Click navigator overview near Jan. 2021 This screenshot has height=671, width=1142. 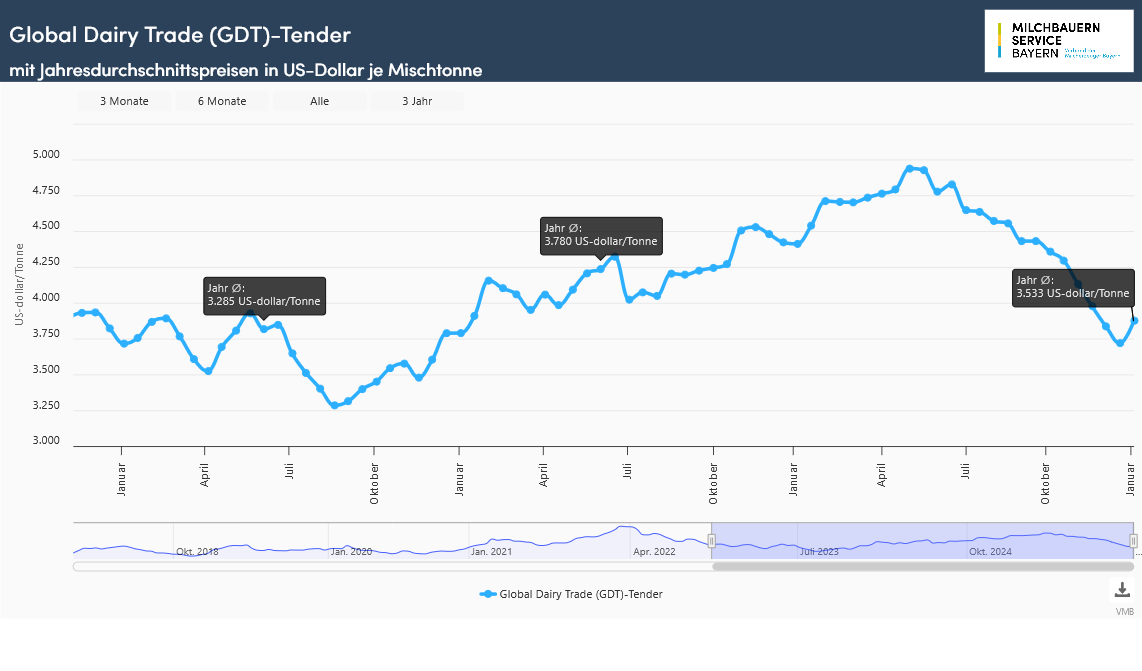491,546
